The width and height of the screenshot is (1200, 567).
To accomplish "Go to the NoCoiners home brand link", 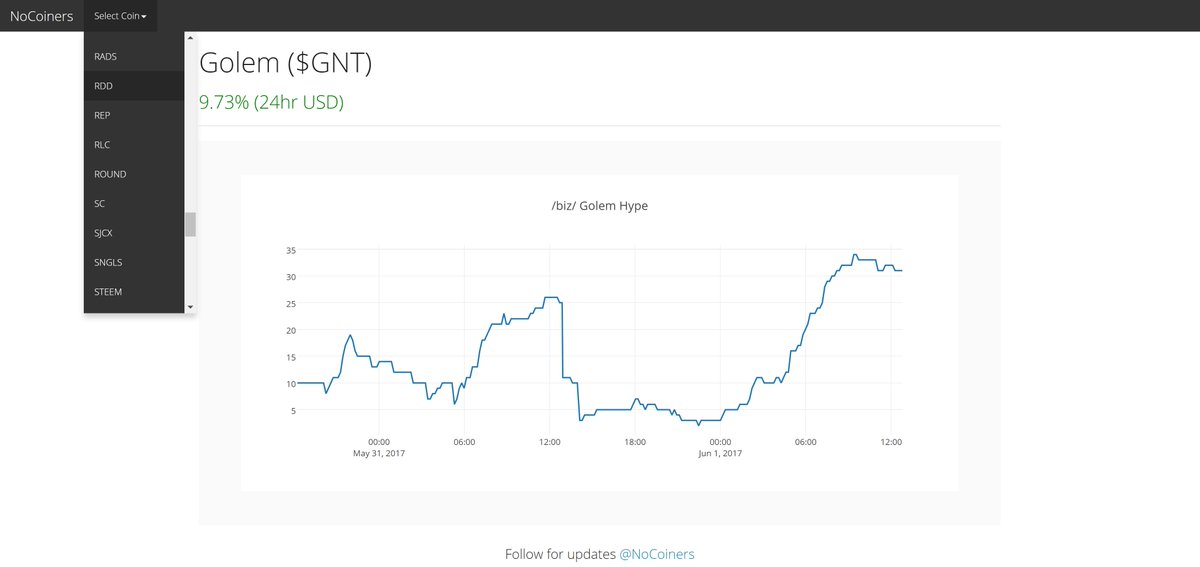I will coord(41,16).
